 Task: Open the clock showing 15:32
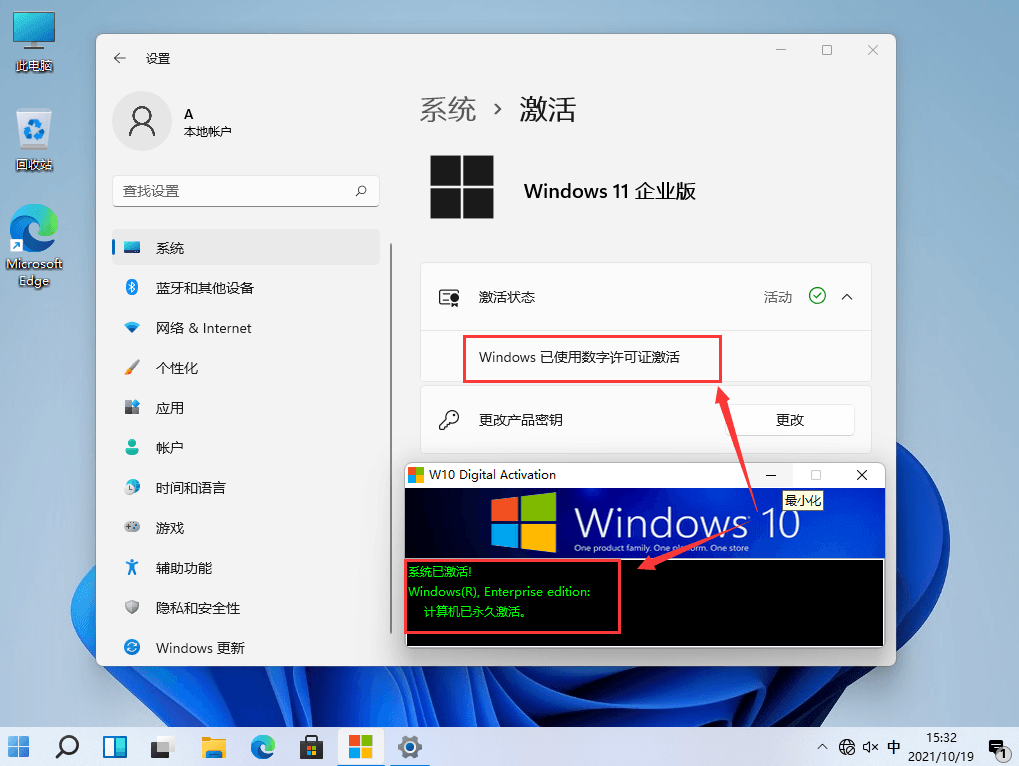[941, 747]
